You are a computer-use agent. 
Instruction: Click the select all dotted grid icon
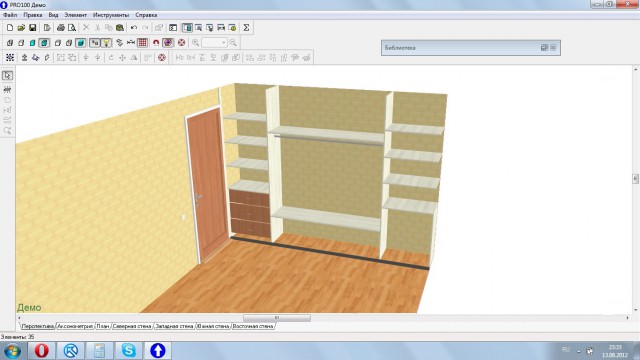(10, 58)
